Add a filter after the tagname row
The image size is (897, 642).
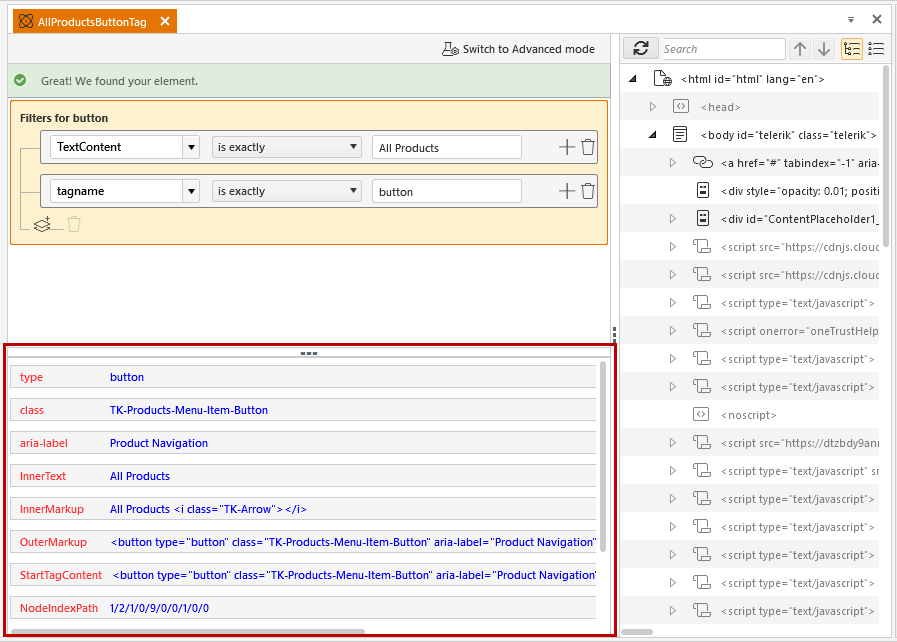point(566,191)
